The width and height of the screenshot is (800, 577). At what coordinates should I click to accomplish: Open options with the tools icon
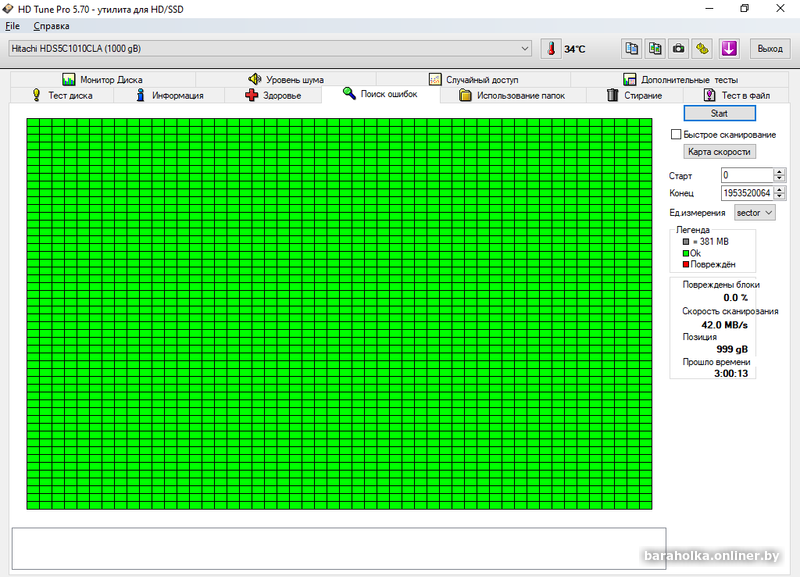(x=703, y=48)
